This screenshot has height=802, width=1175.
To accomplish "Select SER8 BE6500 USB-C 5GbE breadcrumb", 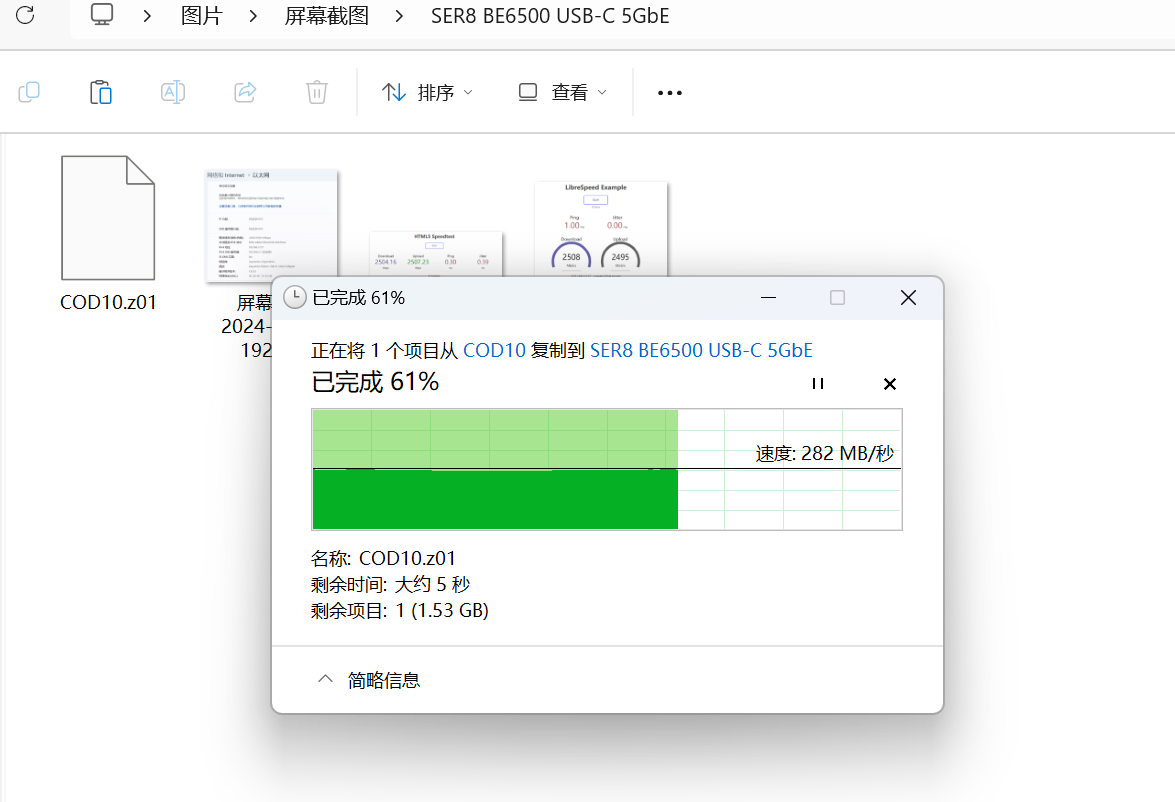I will tap(550, 15).
